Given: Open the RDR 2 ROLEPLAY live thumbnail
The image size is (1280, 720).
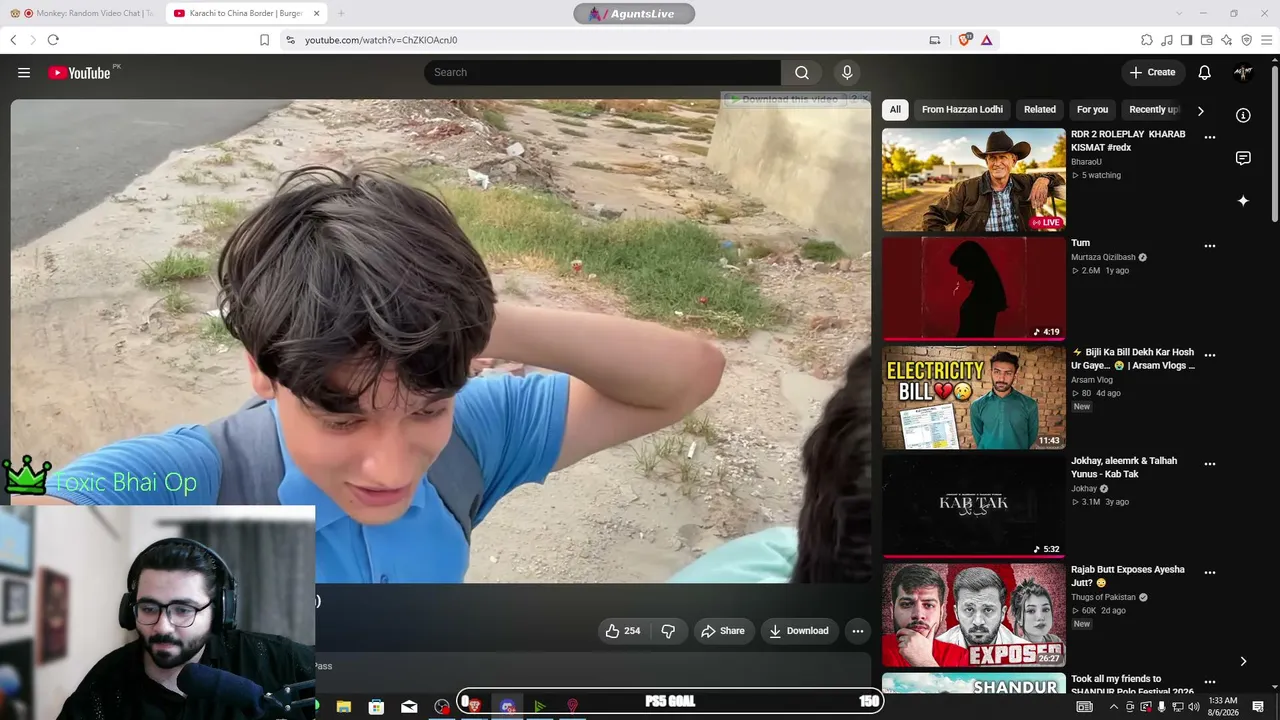Looking at the screenshot, I should [x=974, y=180].
